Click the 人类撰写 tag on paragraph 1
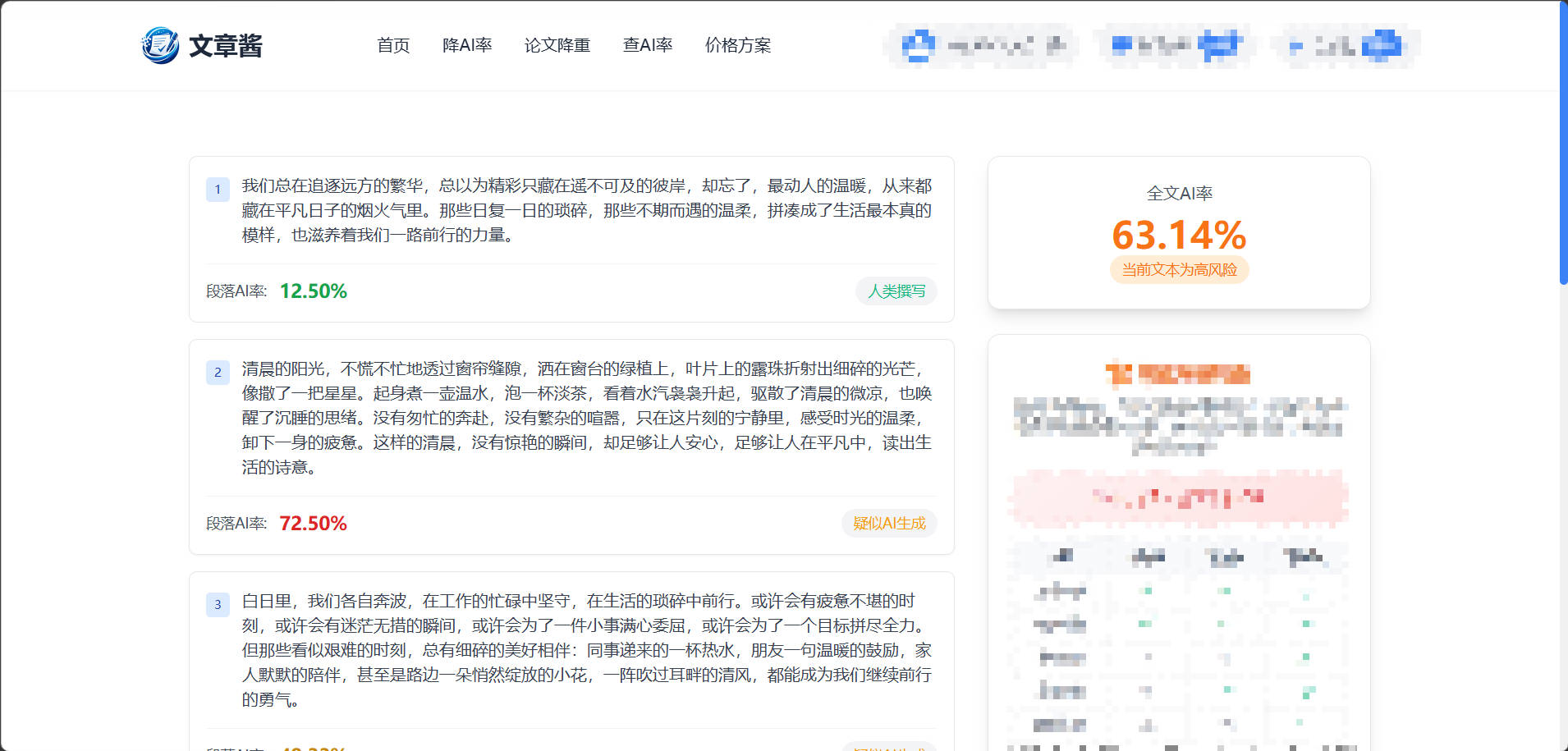The width and height of the screenshot is (1568, 751). tap(896, 291)
